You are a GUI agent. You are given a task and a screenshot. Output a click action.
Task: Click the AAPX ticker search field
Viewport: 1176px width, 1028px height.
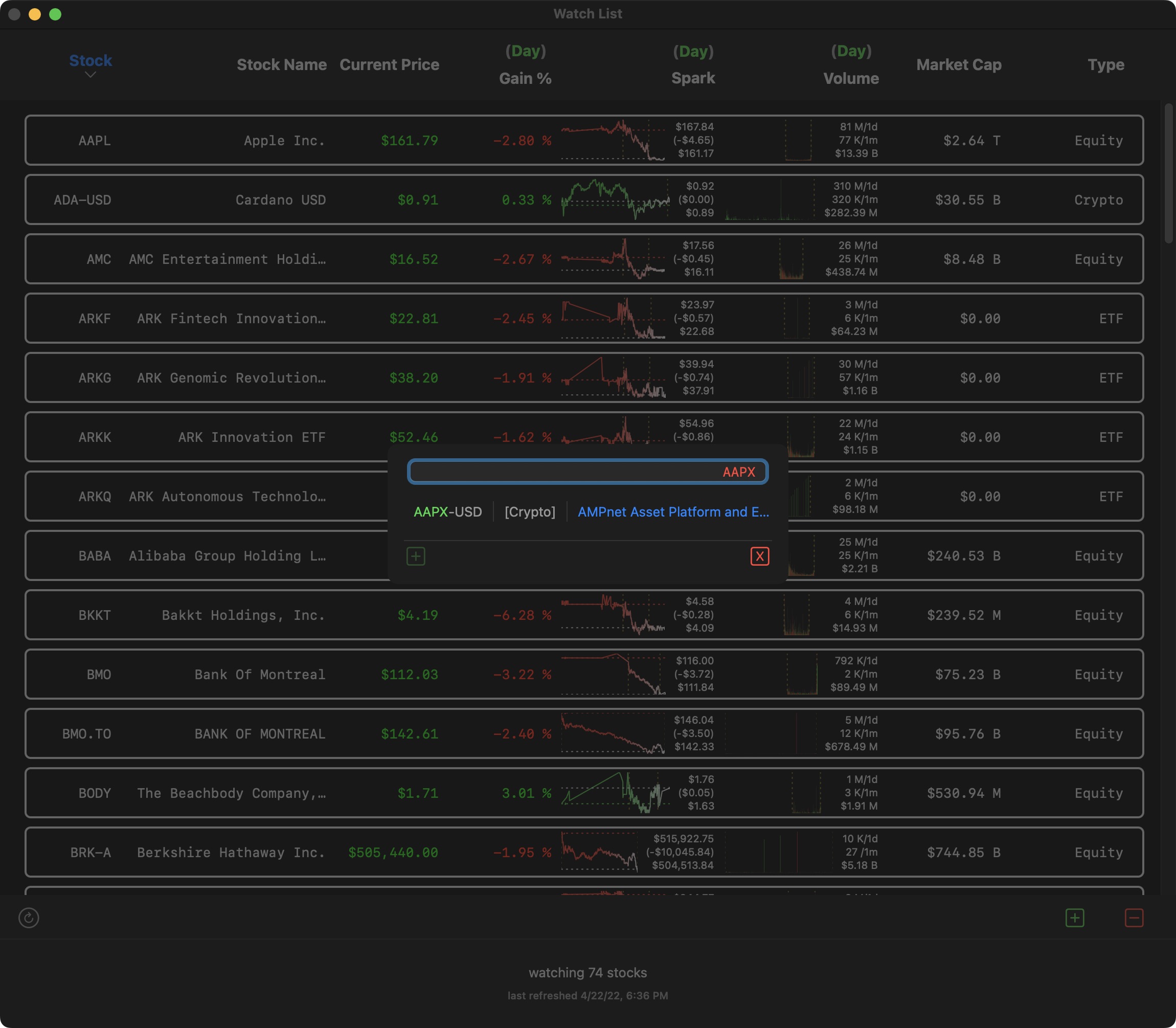coord(587,472)
